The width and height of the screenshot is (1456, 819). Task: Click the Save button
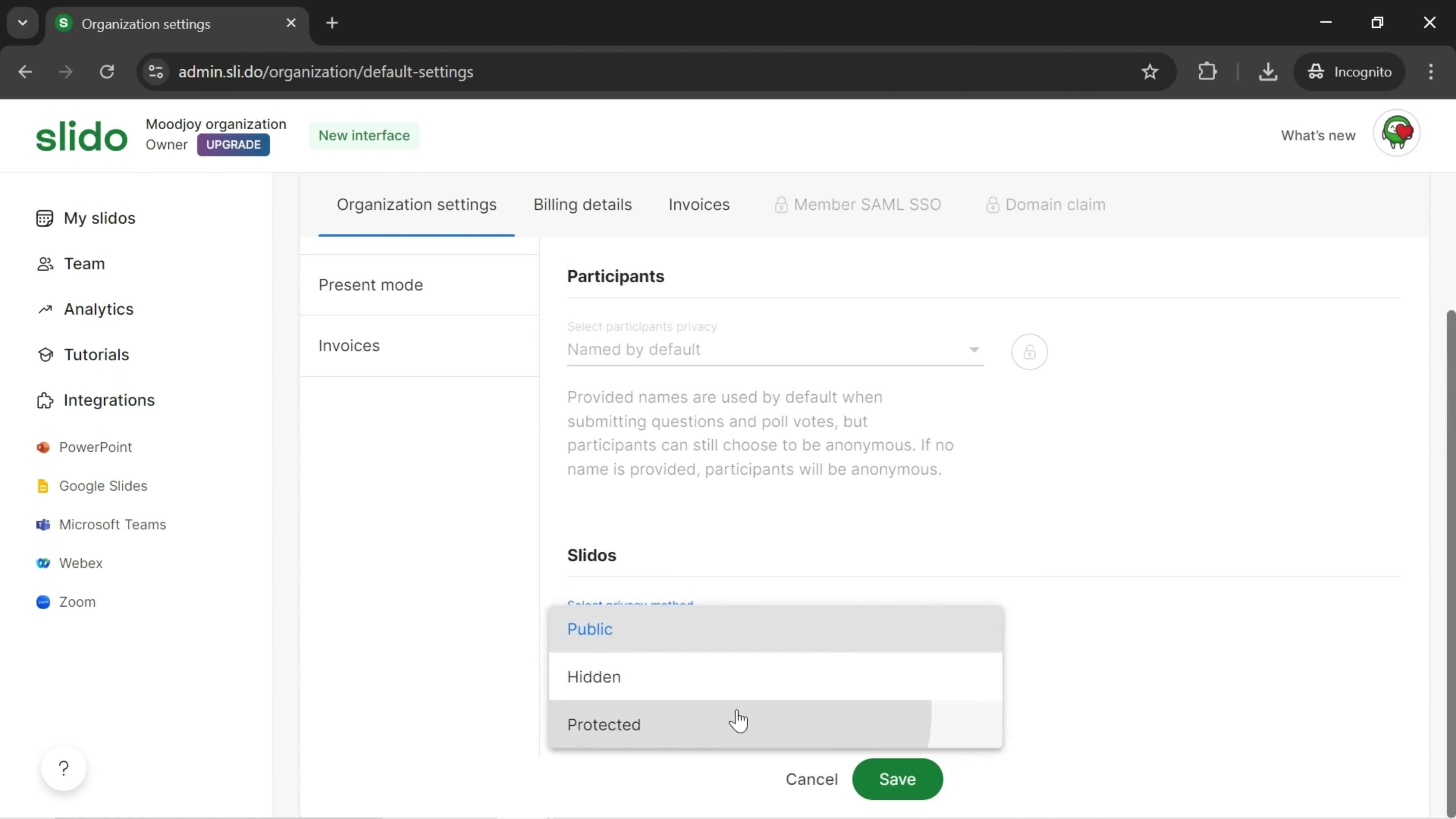pyautogui.click(x=898, y=779)
